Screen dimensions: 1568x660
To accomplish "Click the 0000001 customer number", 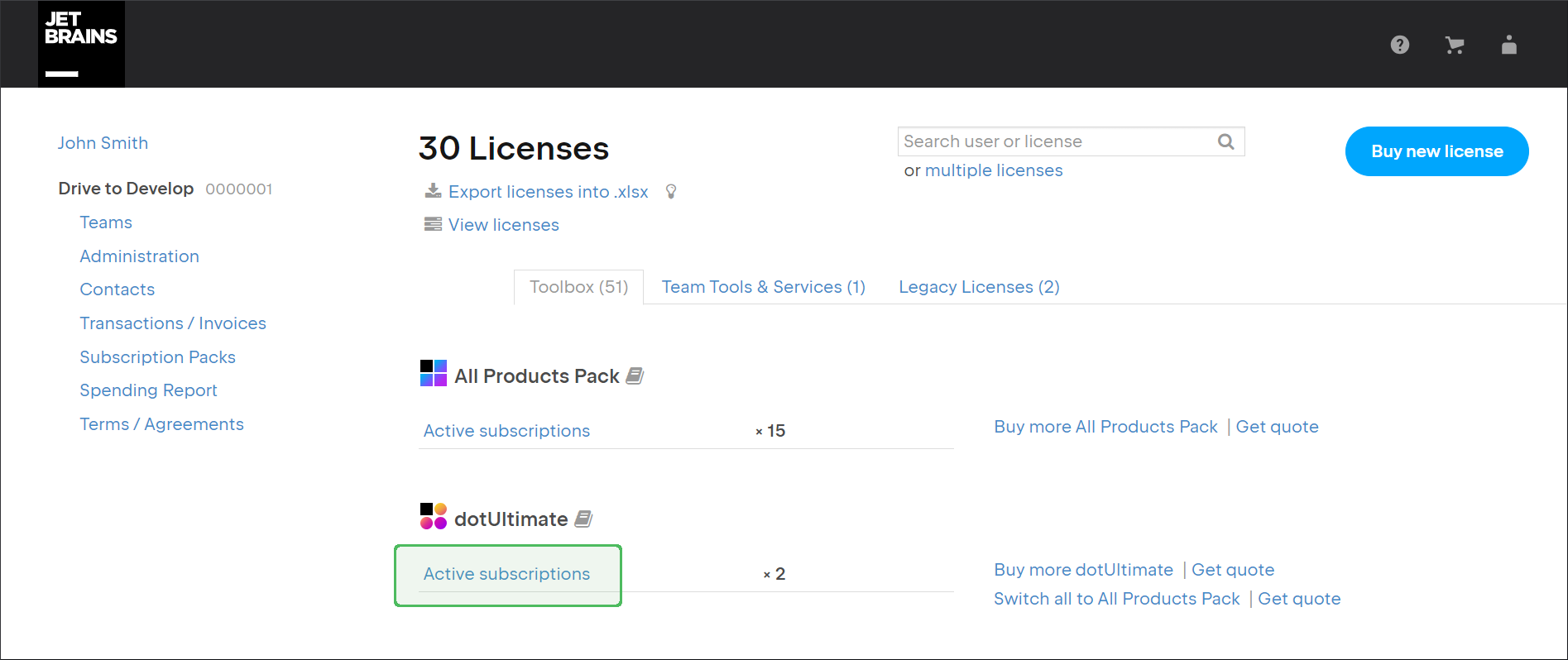I will coord(238,189).
